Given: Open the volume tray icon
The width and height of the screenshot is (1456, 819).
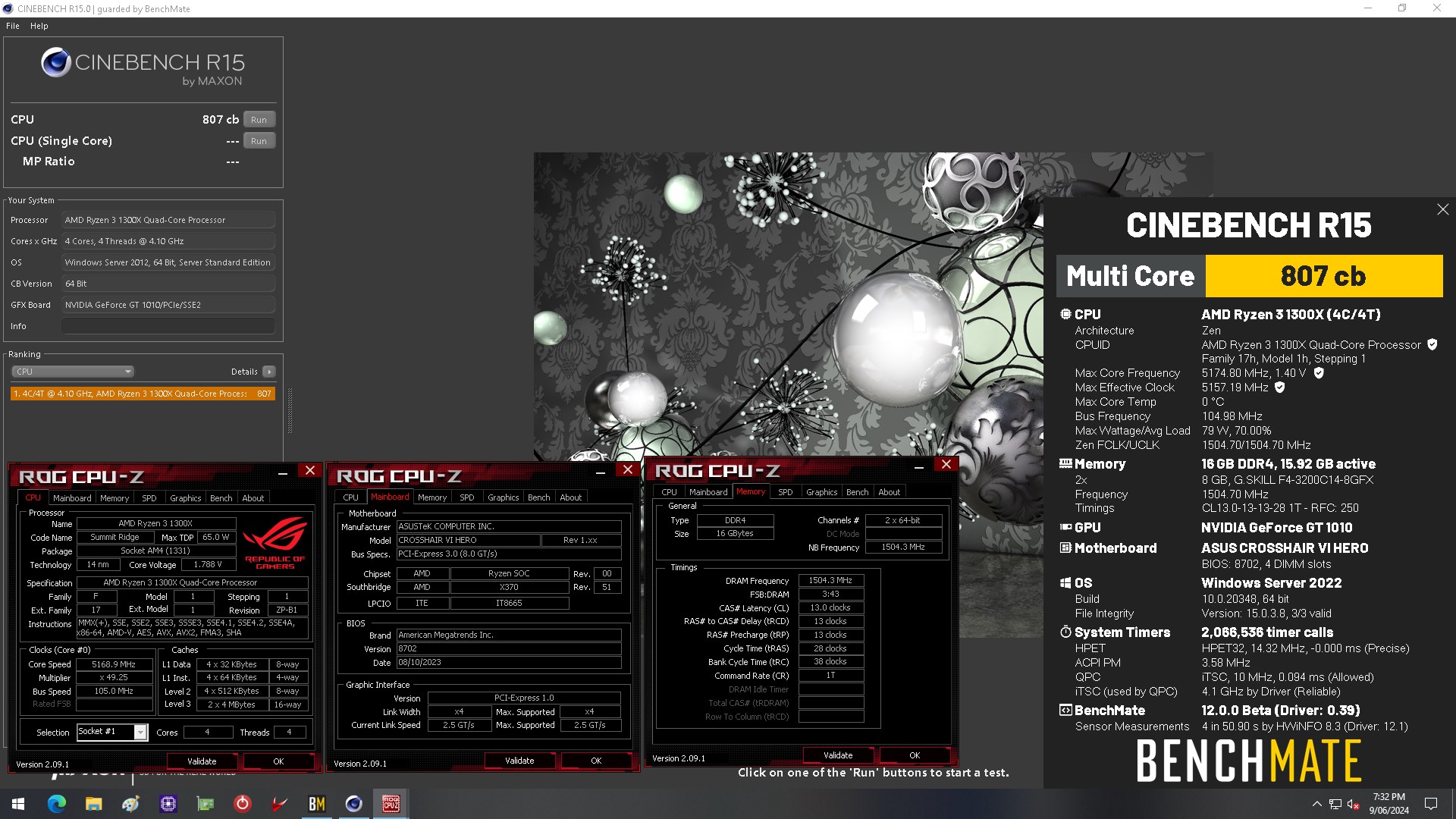Looking at the screenshot, I should click(1353, 804).
